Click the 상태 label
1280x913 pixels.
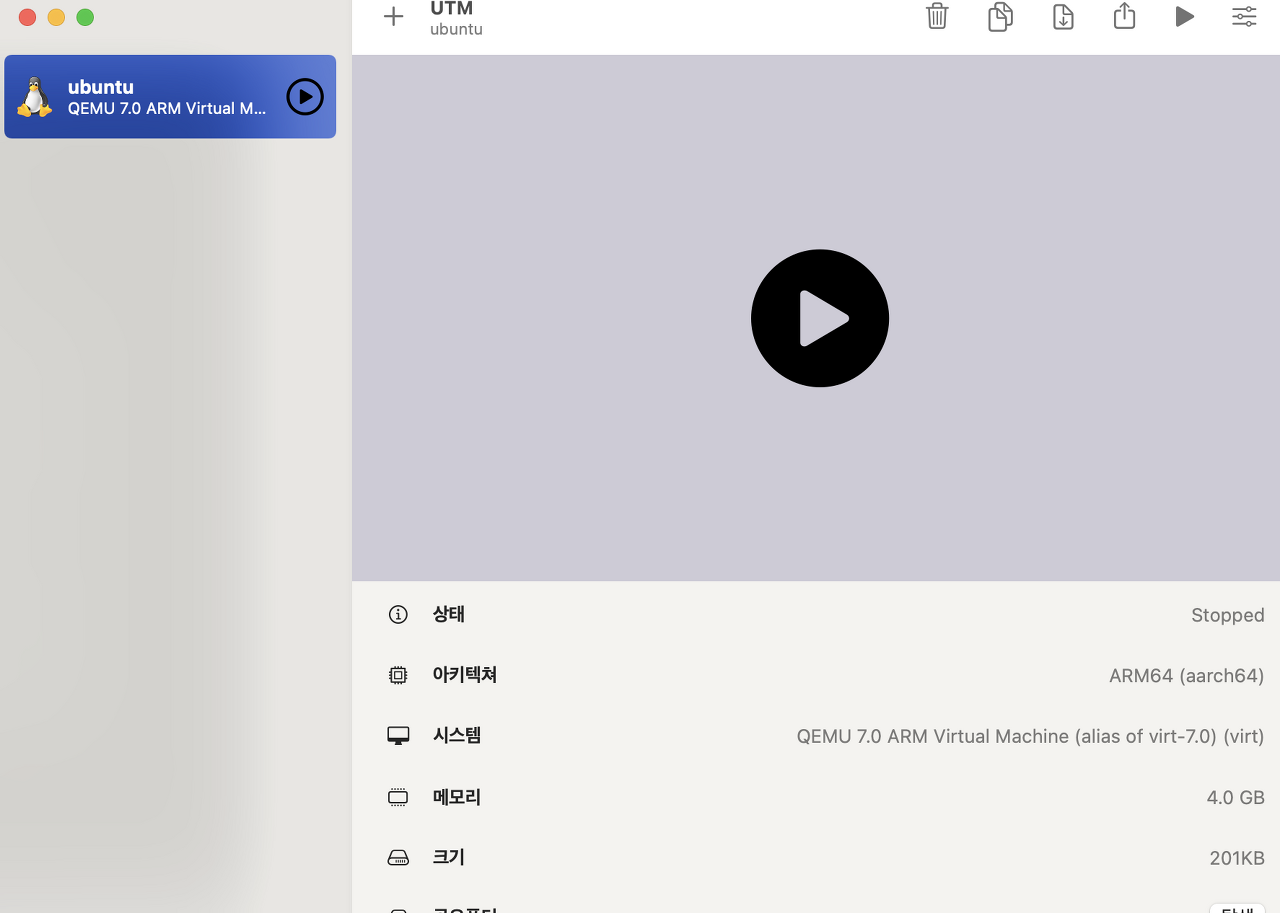click(x=449, y=614)
